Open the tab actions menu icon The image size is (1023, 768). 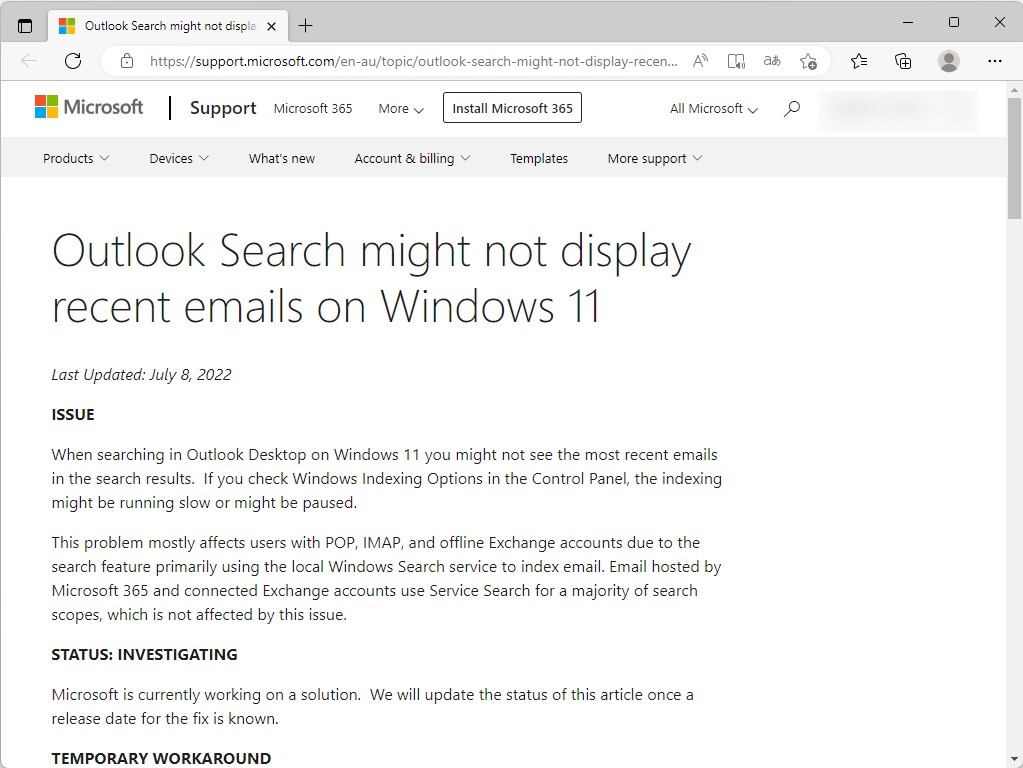coord(25,26)
